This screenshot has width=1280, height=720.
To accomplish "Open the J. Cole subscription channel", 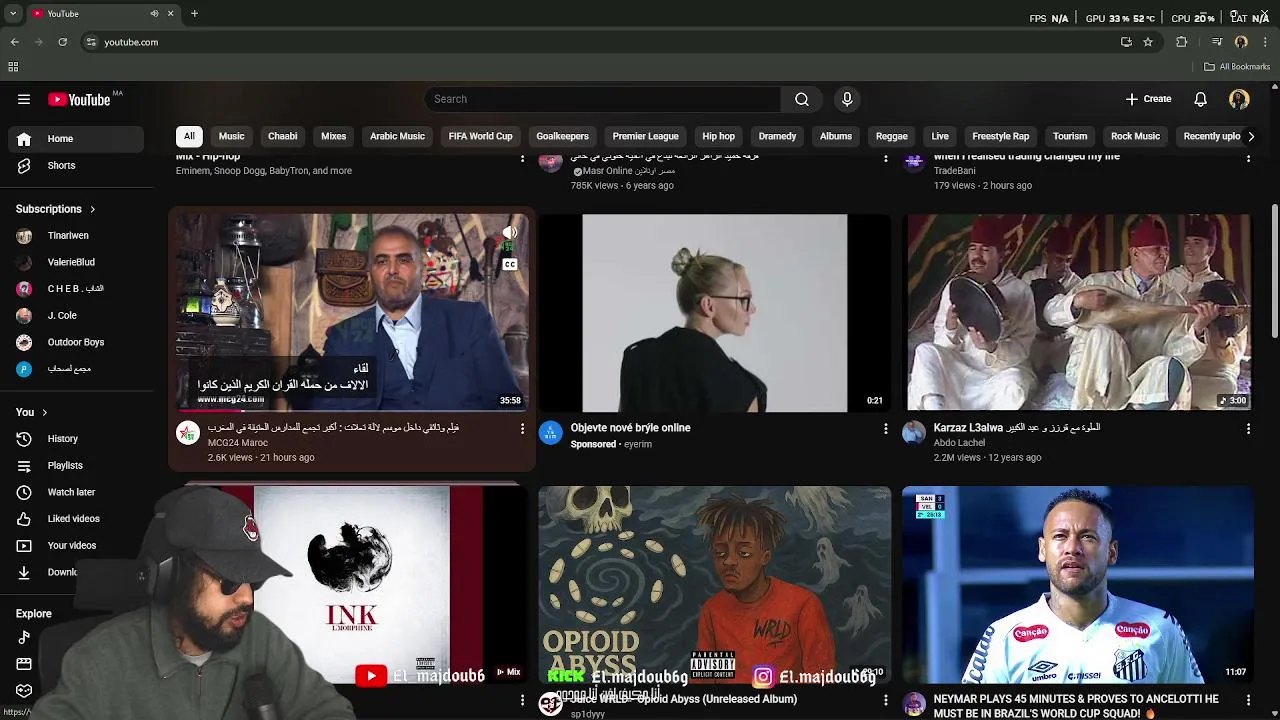I will pos(77,316).
